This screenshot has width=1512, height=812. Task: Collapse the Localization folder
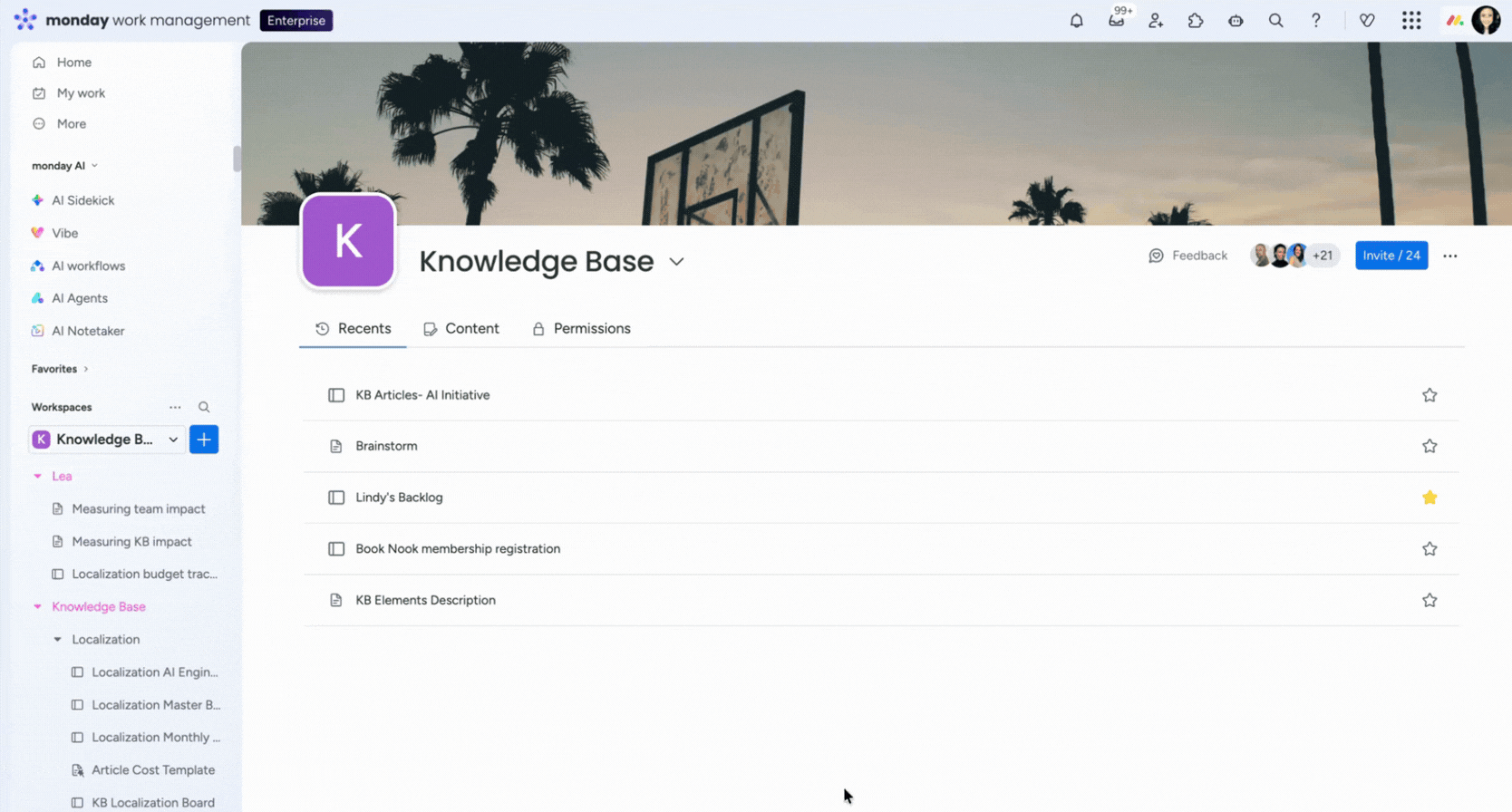[x=58, y=640]
